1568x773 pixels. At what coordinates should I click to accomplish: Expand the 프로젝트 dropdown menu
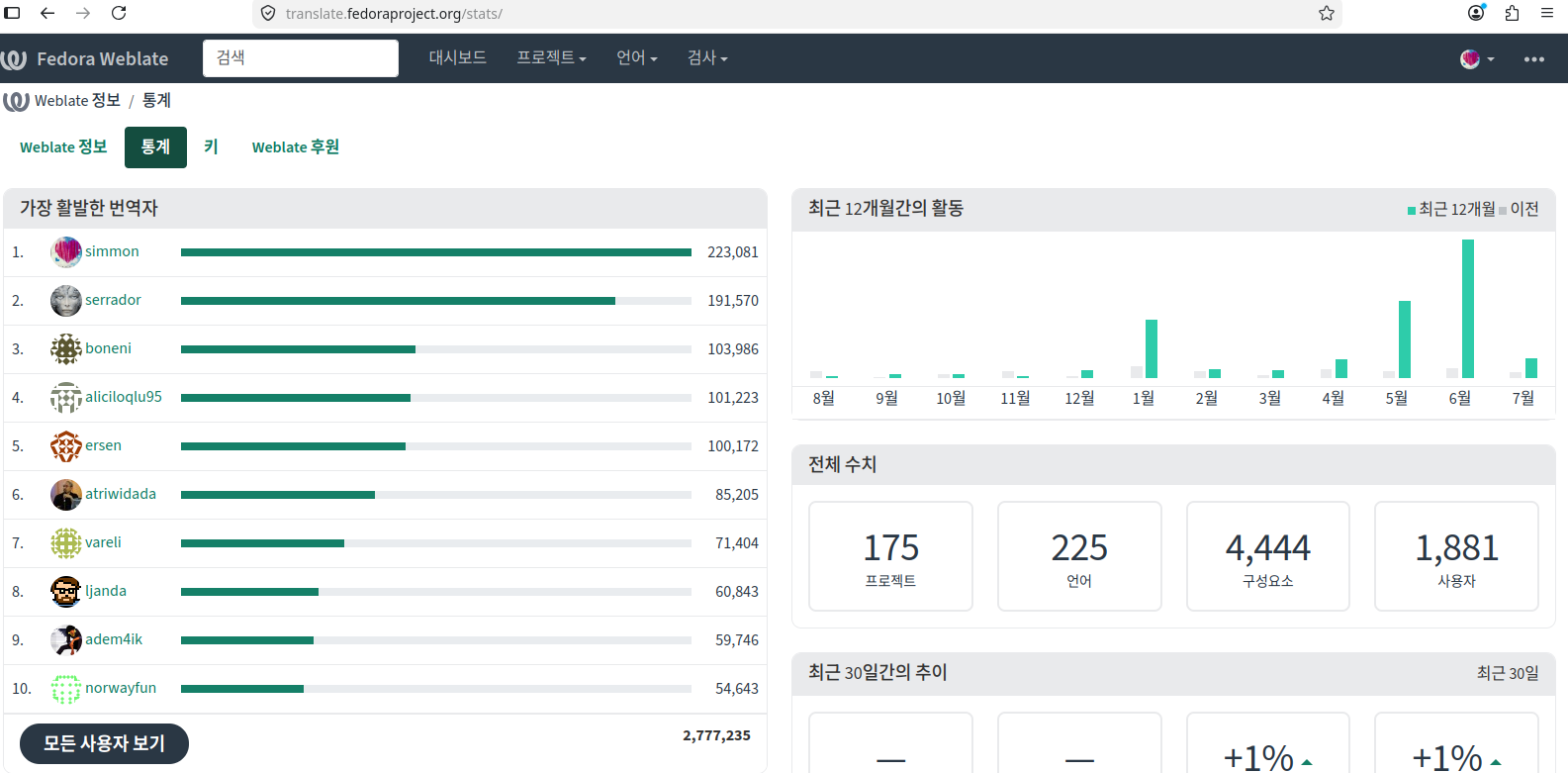[551, 58]
